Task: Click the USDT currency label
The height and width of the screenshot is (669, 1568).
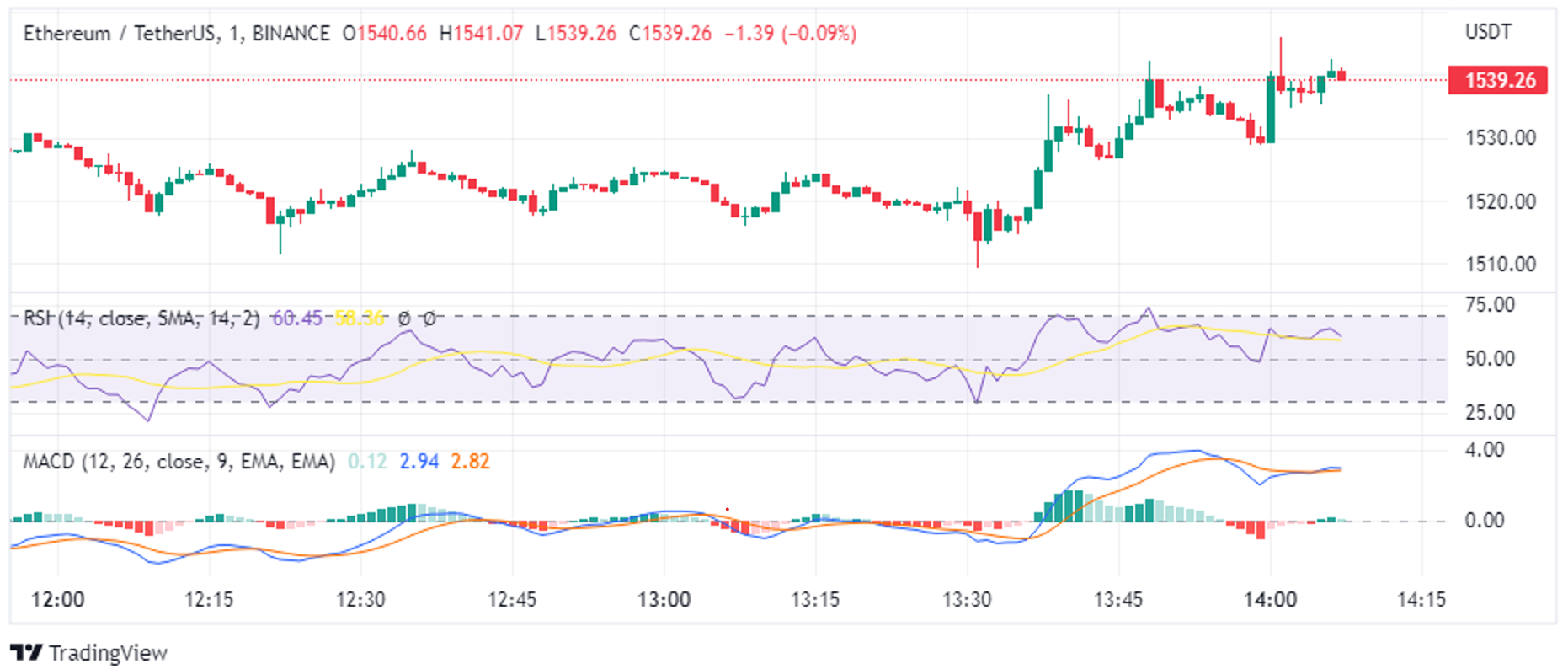Action: coord(1489,32)
